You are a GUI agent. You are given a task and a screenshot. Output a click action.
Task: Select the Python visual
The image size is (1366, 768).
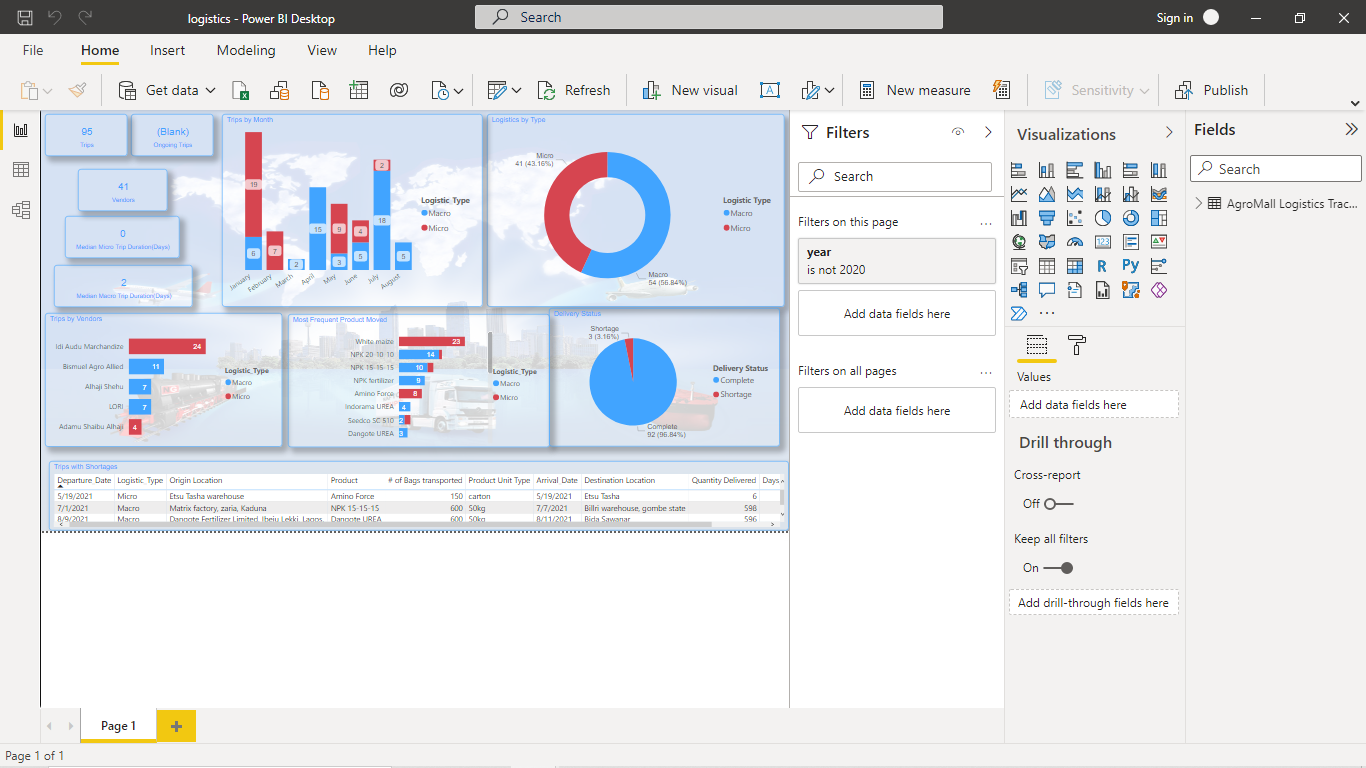[x=1130, y=266]
